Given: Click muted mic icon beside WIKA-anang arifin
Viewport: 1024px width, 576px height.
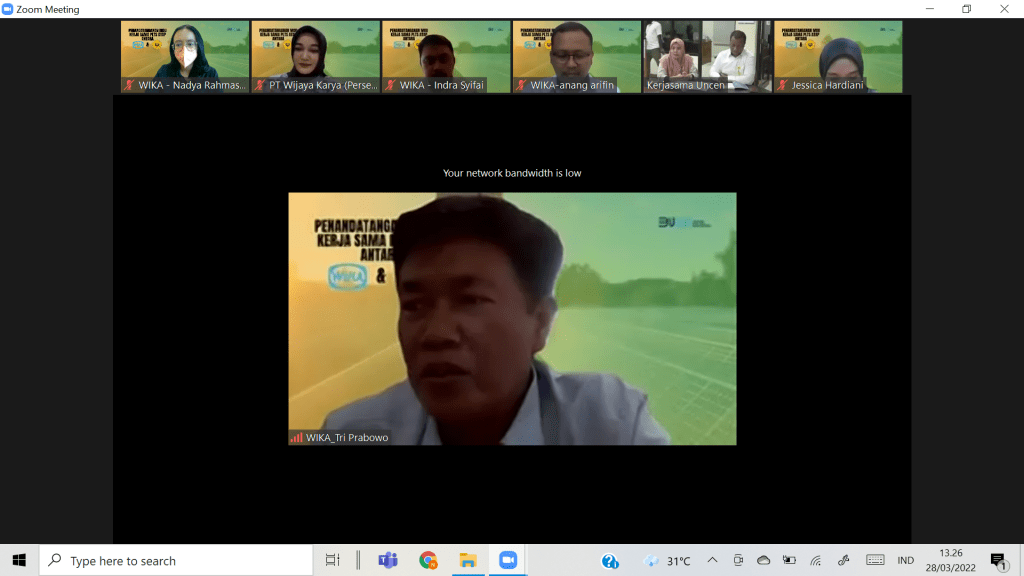Looking at the screenshot, I should [521, 85].
